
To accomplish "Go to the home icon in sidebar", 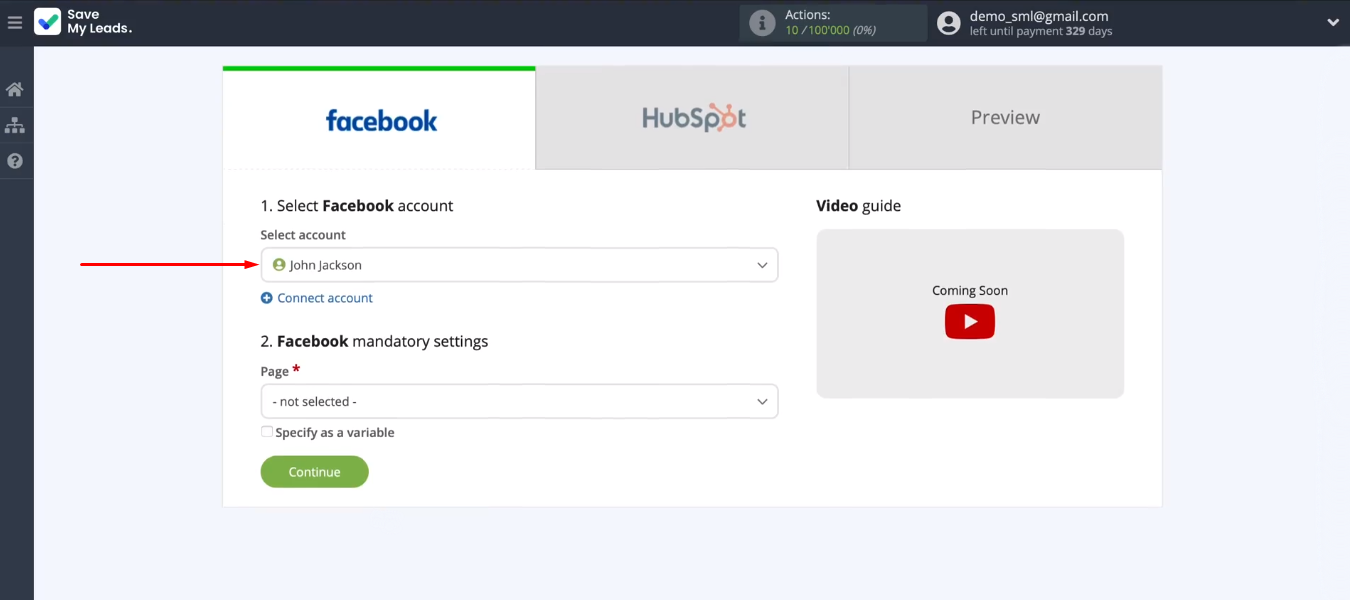I will coord(15,90).
